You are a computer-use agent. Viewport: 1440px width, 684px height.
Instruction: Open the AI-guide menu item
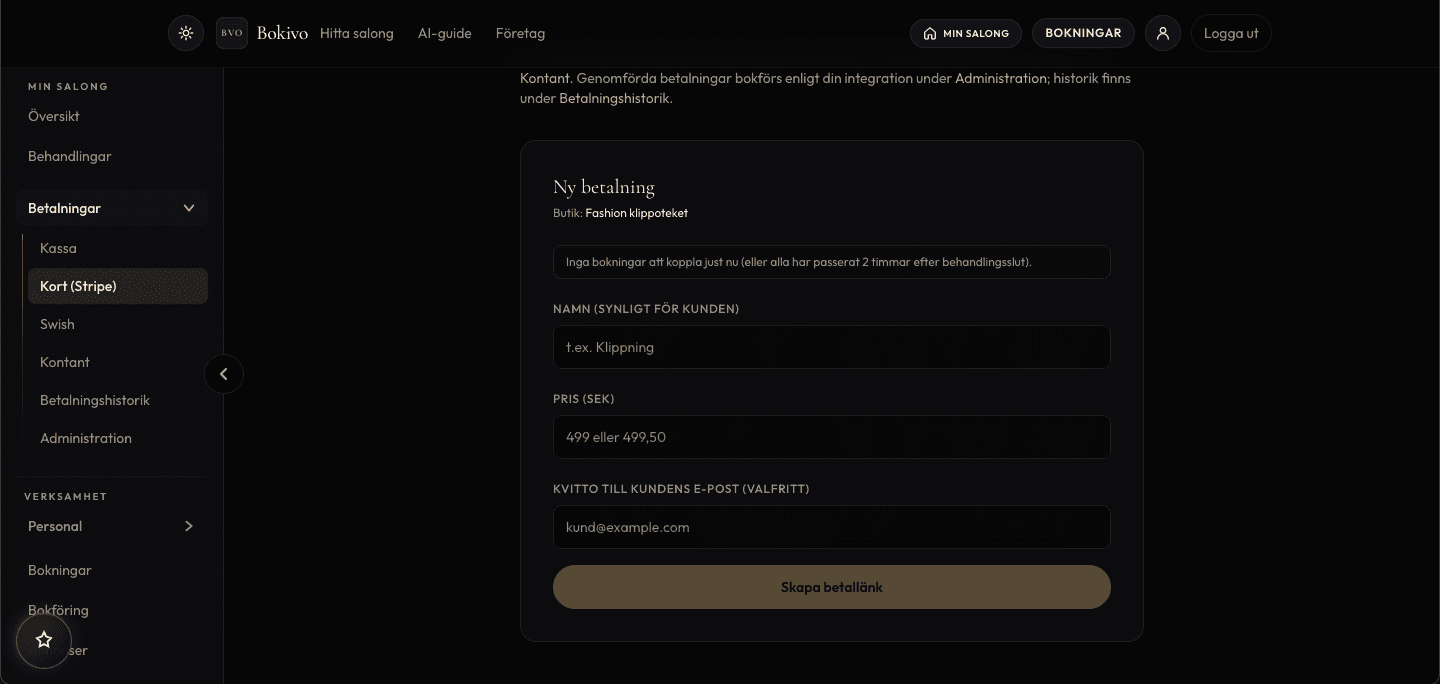pos(445,33)
